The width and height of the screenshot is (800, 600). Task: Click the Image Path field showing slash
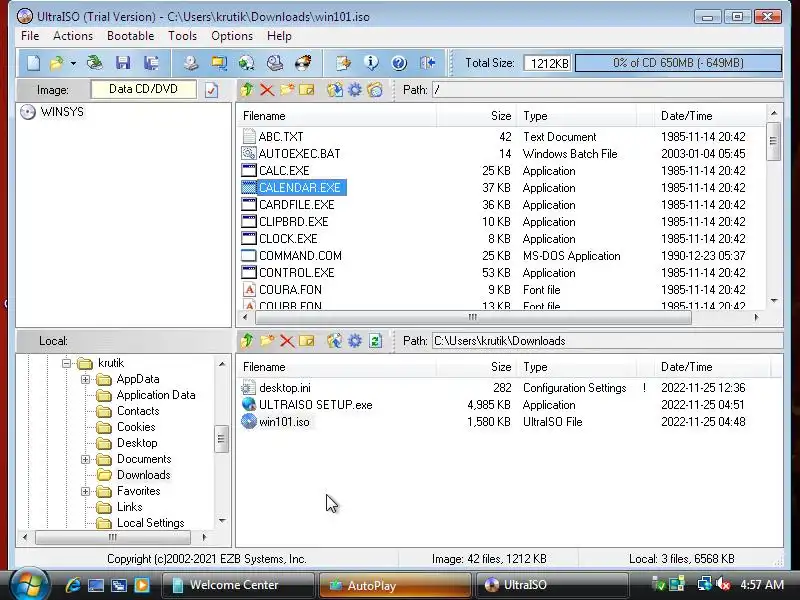click(607, 90)
